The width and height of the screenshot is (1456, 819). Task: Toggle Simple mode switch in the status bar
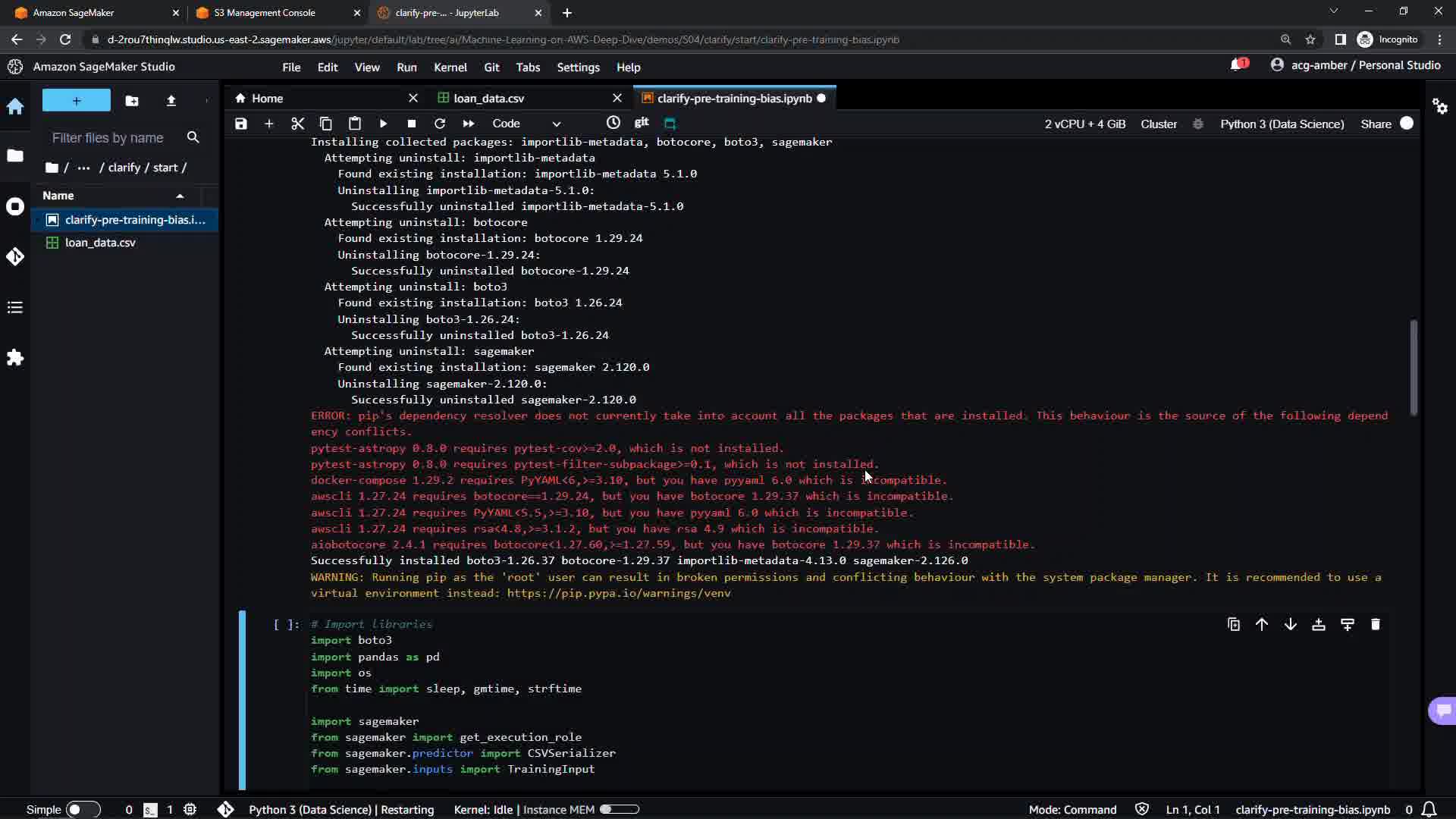pyautogui.click(x=83, y=809)
